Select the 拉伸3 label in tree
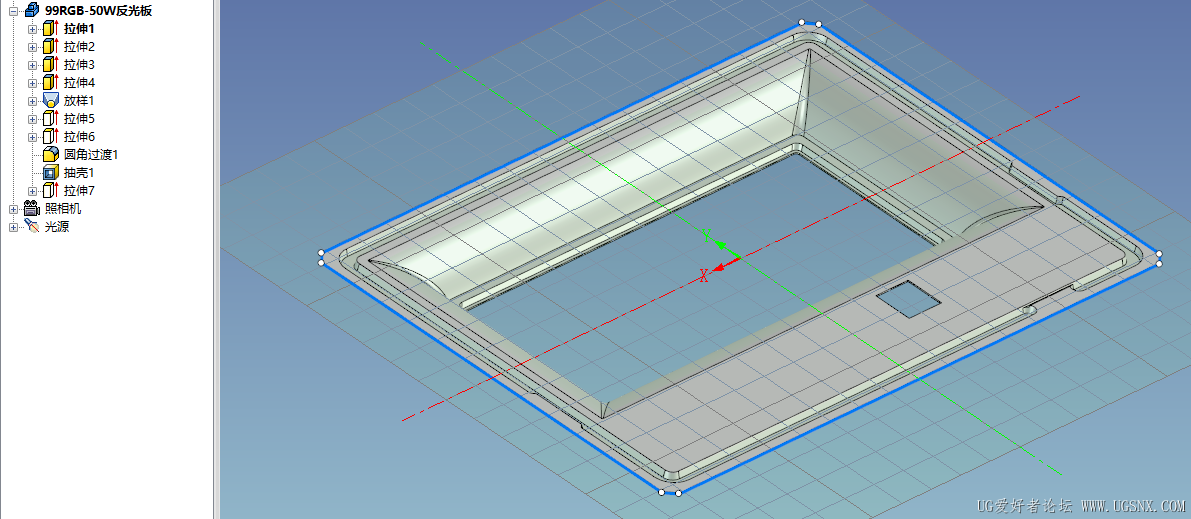 tap(79, 65)
